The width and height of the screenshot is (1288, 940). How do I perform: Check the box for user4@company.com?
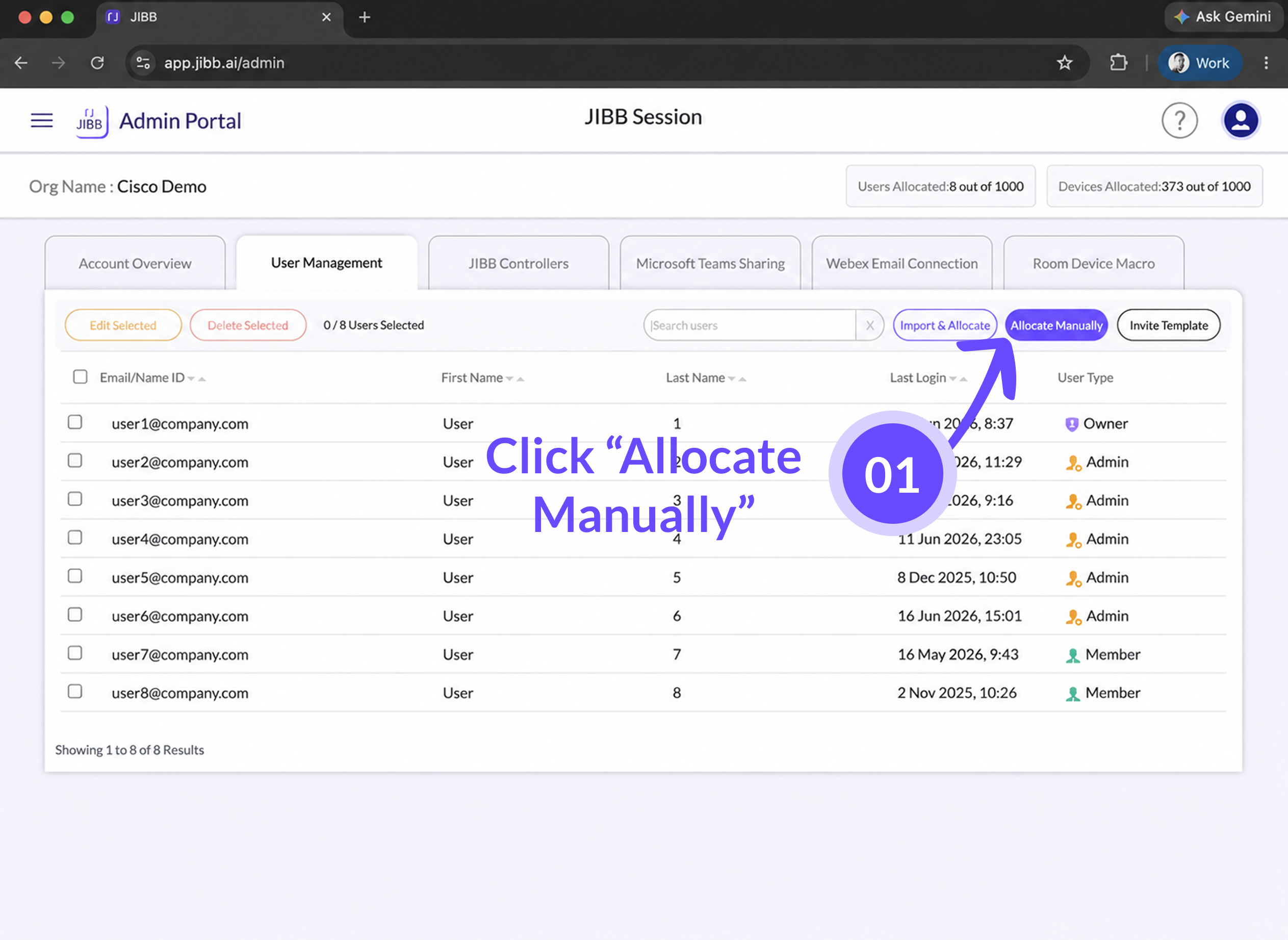click(x=75, y=538)
